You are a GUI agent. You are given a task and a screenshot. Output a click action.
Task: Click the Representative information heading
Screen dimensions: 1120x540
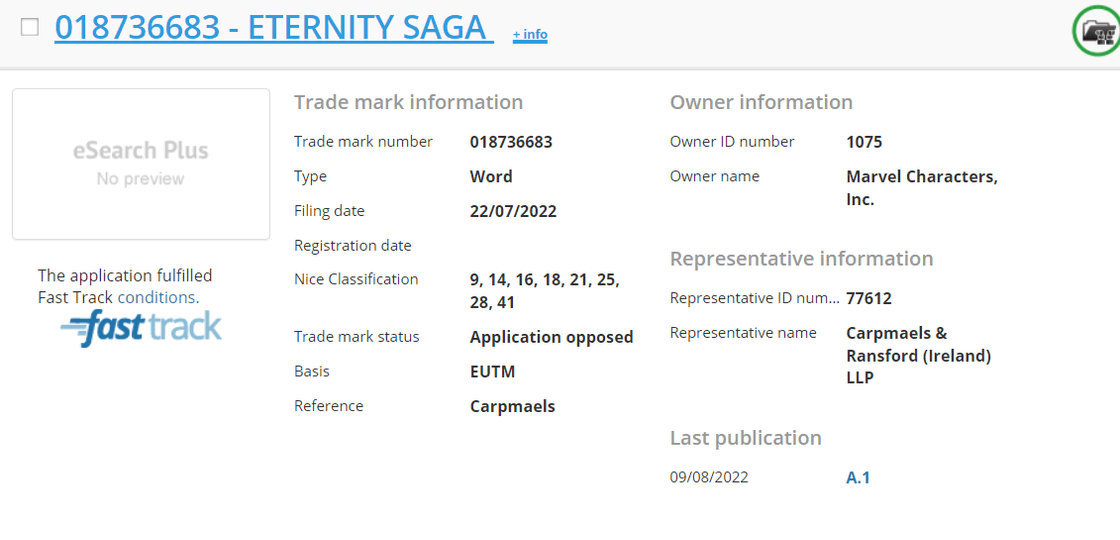(x=801, y=259)
